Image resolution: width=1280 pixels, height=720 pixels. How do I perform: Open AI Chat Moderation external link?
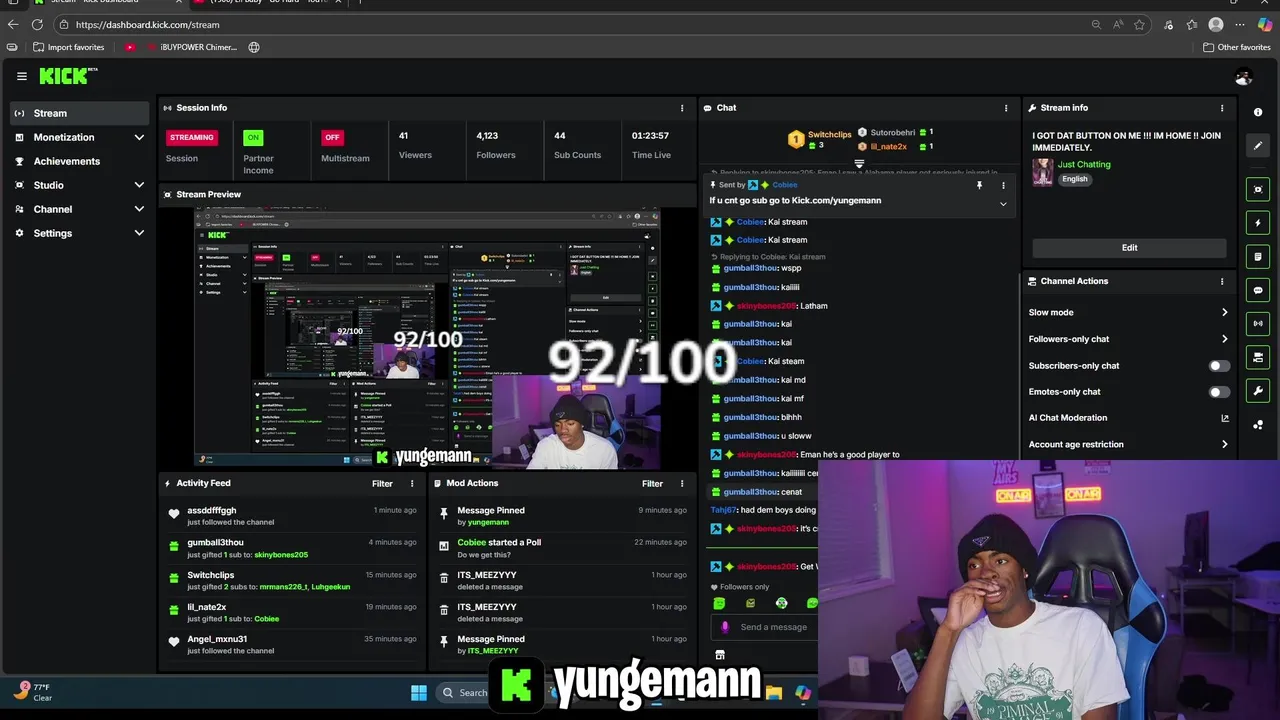point(1225,418)
